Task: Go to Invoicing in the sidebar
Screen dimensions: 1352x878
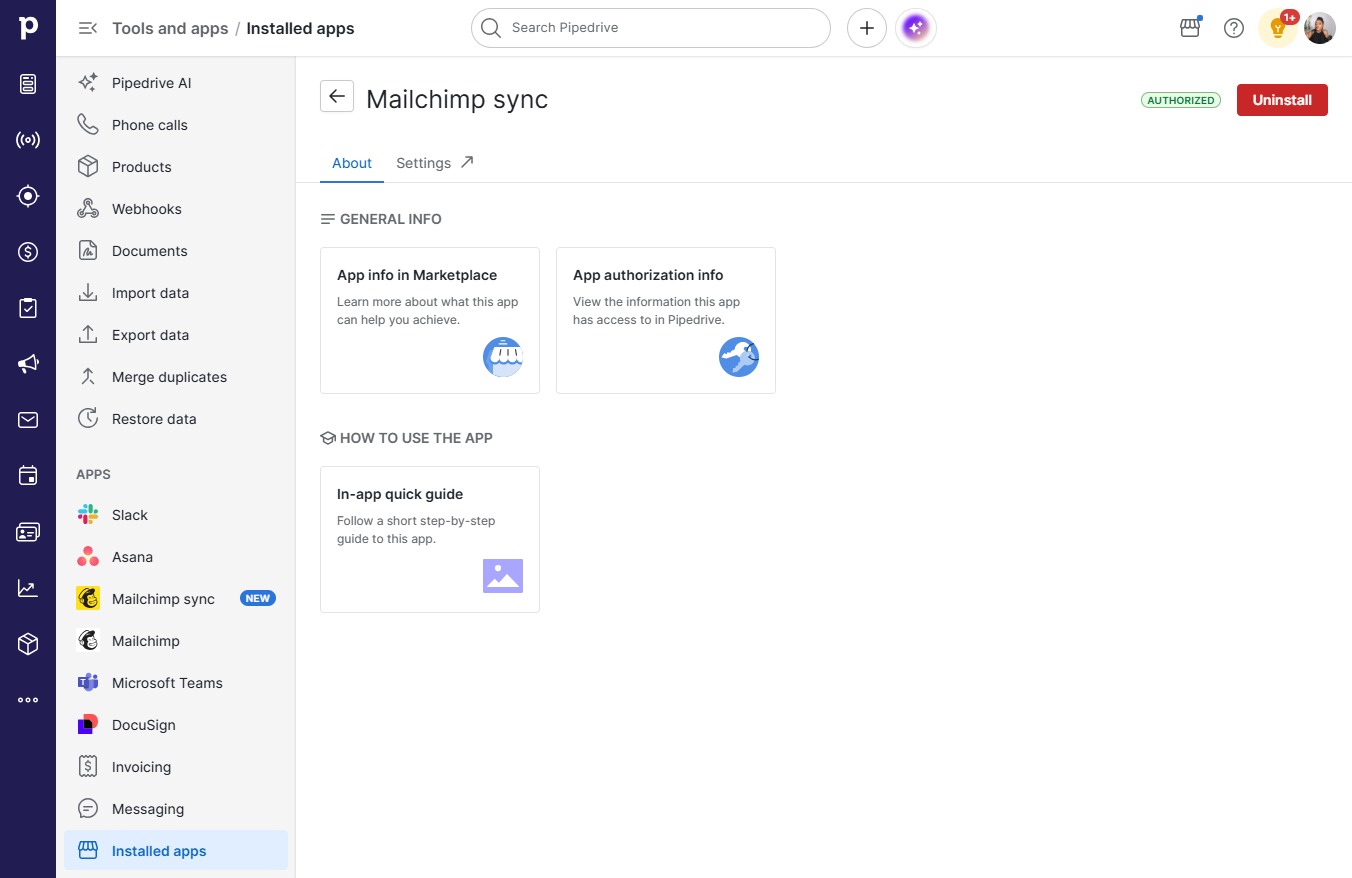Action: pyautogui.click(x=176, y=767)
